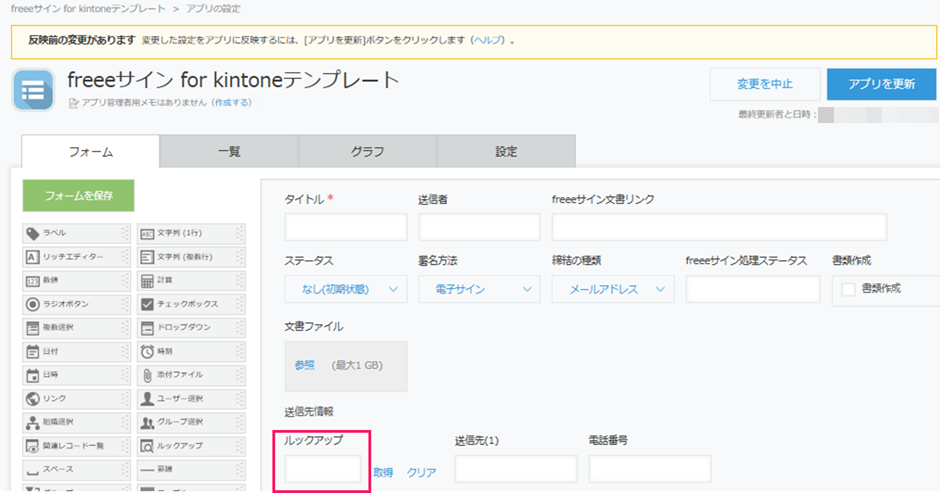Viewport: 940px width, 493px height.
Task: Open the ヘルプ link in the notice
Action: click(489, 40)
